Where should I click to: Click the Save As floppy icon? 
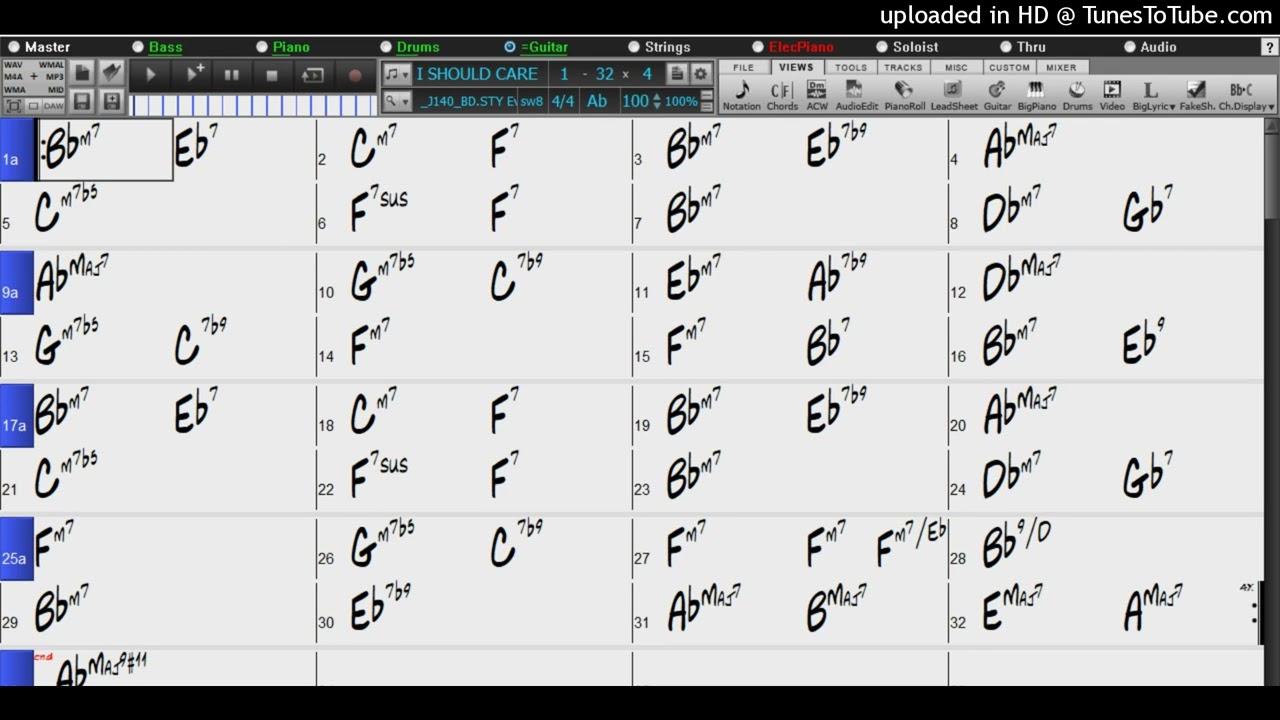[111, 102]
